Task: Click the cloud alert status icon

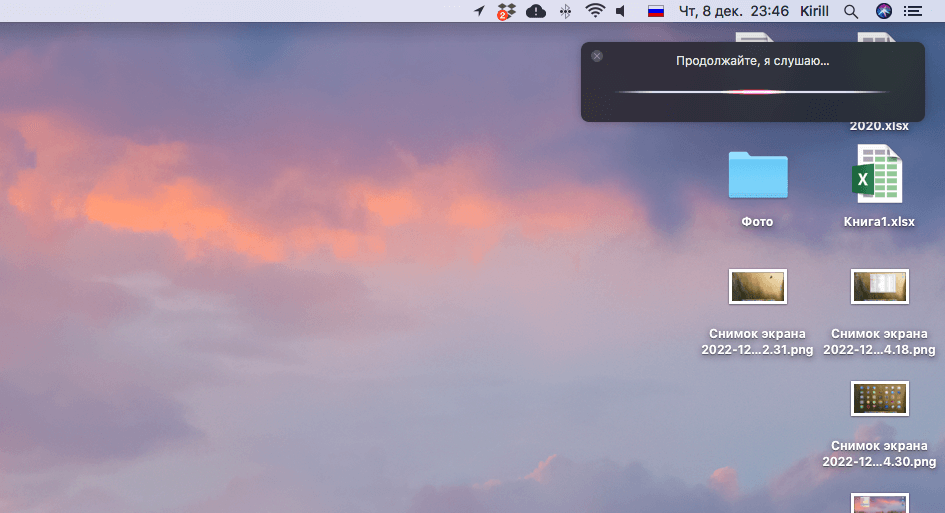Action: coord(536,11)
